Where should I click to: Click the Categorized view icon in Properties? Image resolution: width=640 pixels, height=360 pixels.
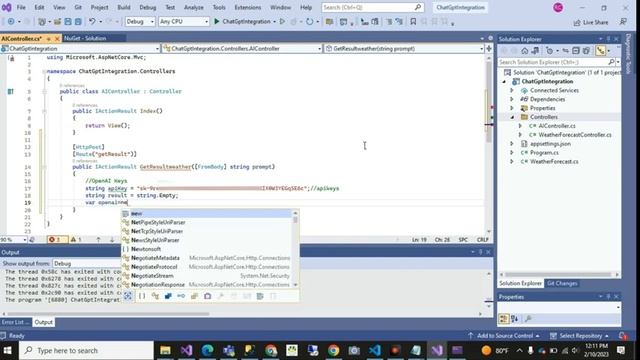pyautogui.click(x=504, y=319)
